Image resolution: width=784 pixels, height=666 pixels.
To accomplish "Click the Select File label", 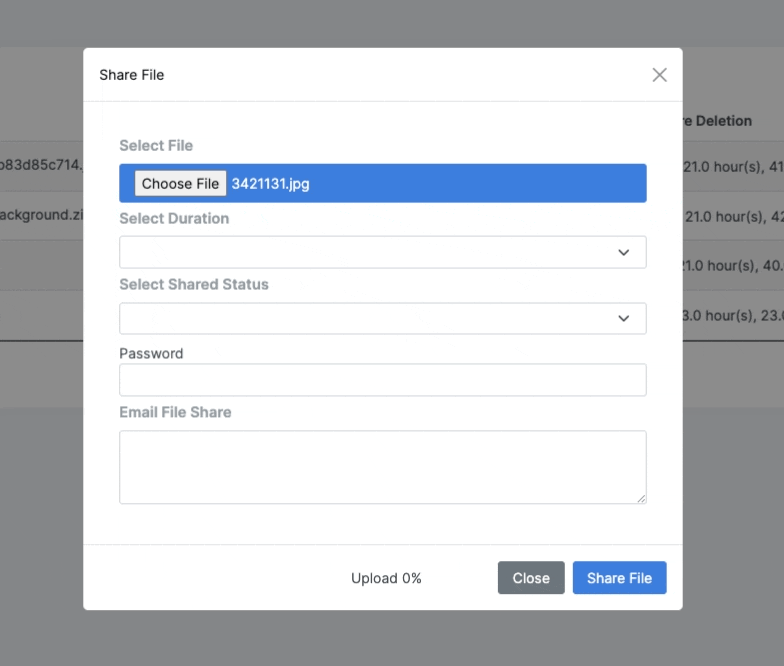I will tap(156, 146).
